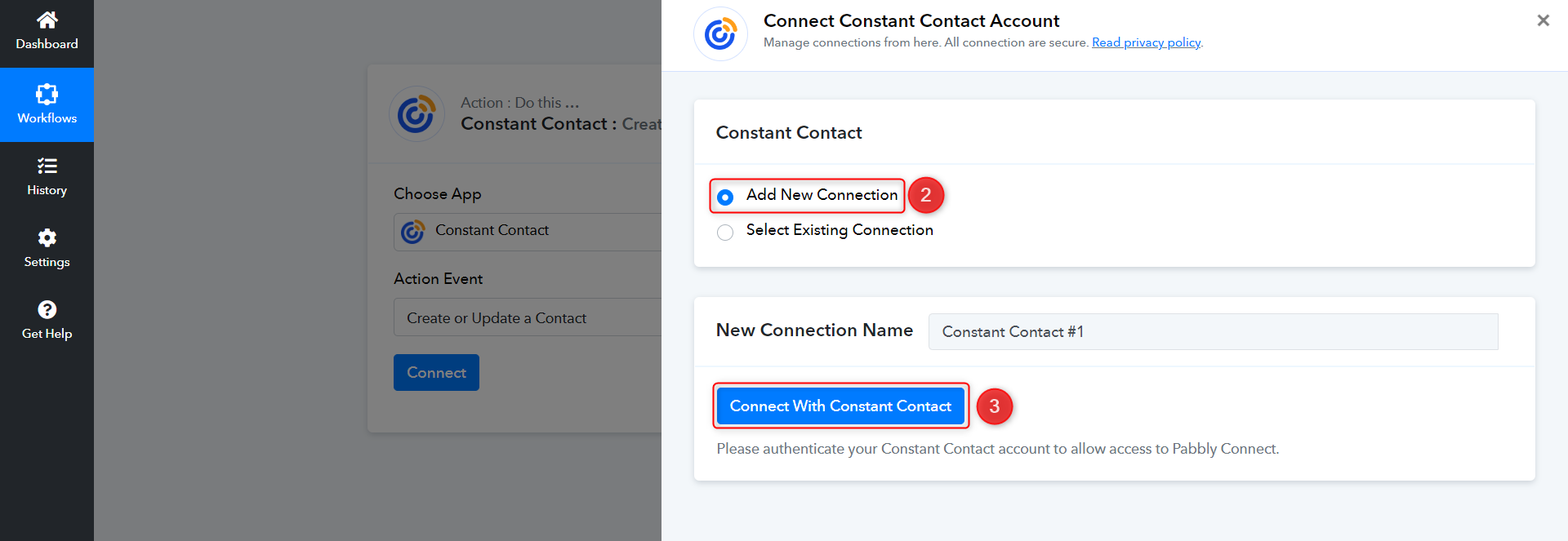Open the Choose App Constant Contact dropdown

(x=528, y=232)
